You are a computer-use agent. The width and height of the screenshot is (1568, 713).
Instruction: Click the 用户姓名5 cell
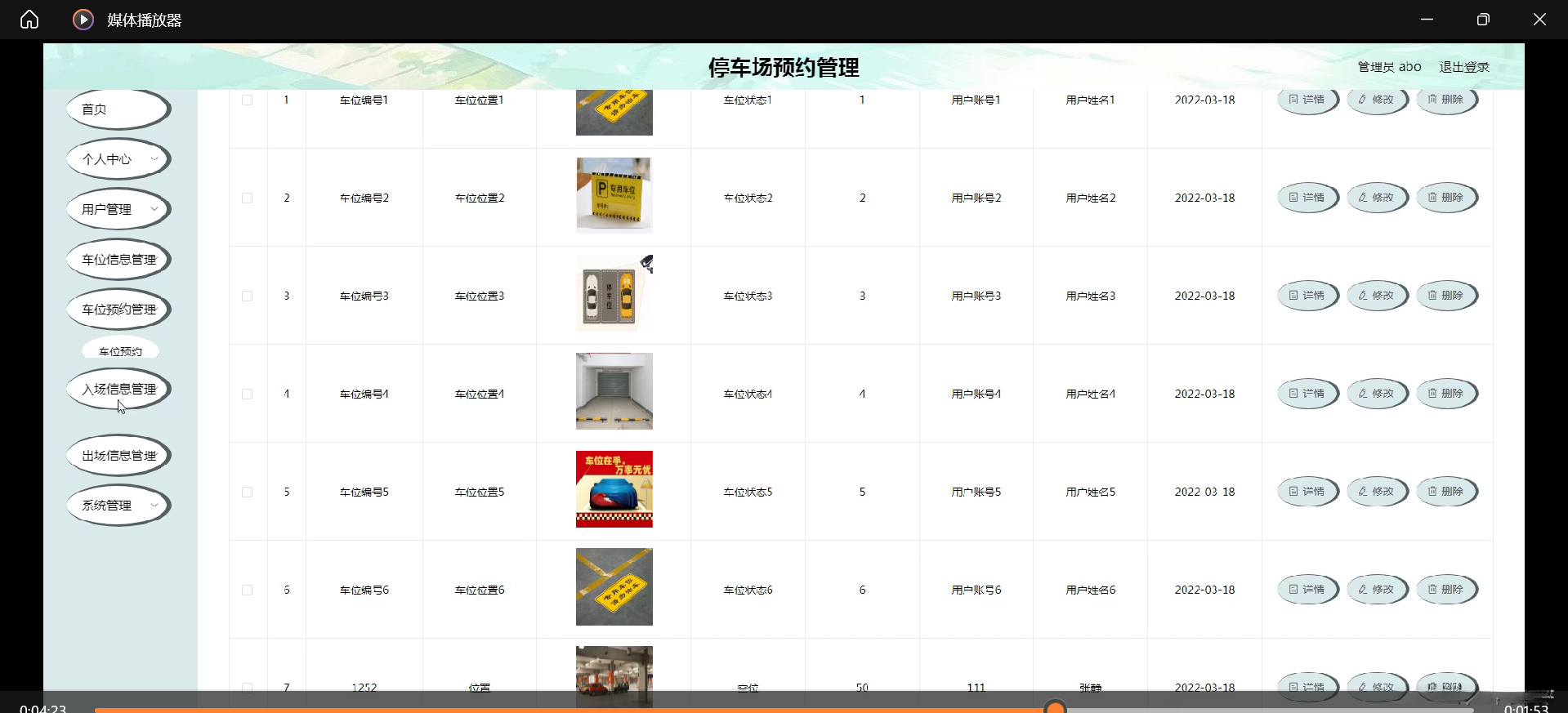pyautogui.click(x=1091, y=492)
